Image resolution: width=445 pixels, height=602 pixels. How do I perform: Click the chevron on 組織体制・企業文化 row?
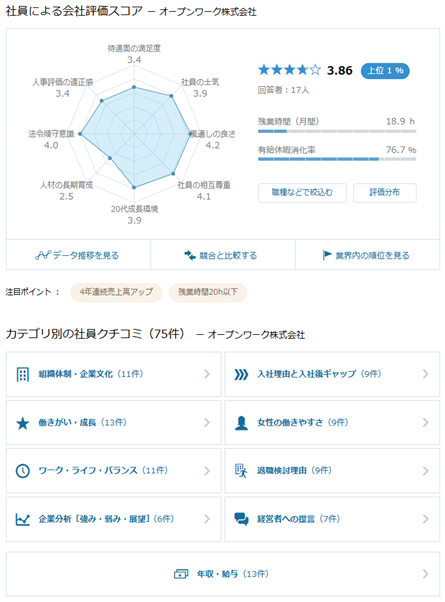[x=207, y=374]
